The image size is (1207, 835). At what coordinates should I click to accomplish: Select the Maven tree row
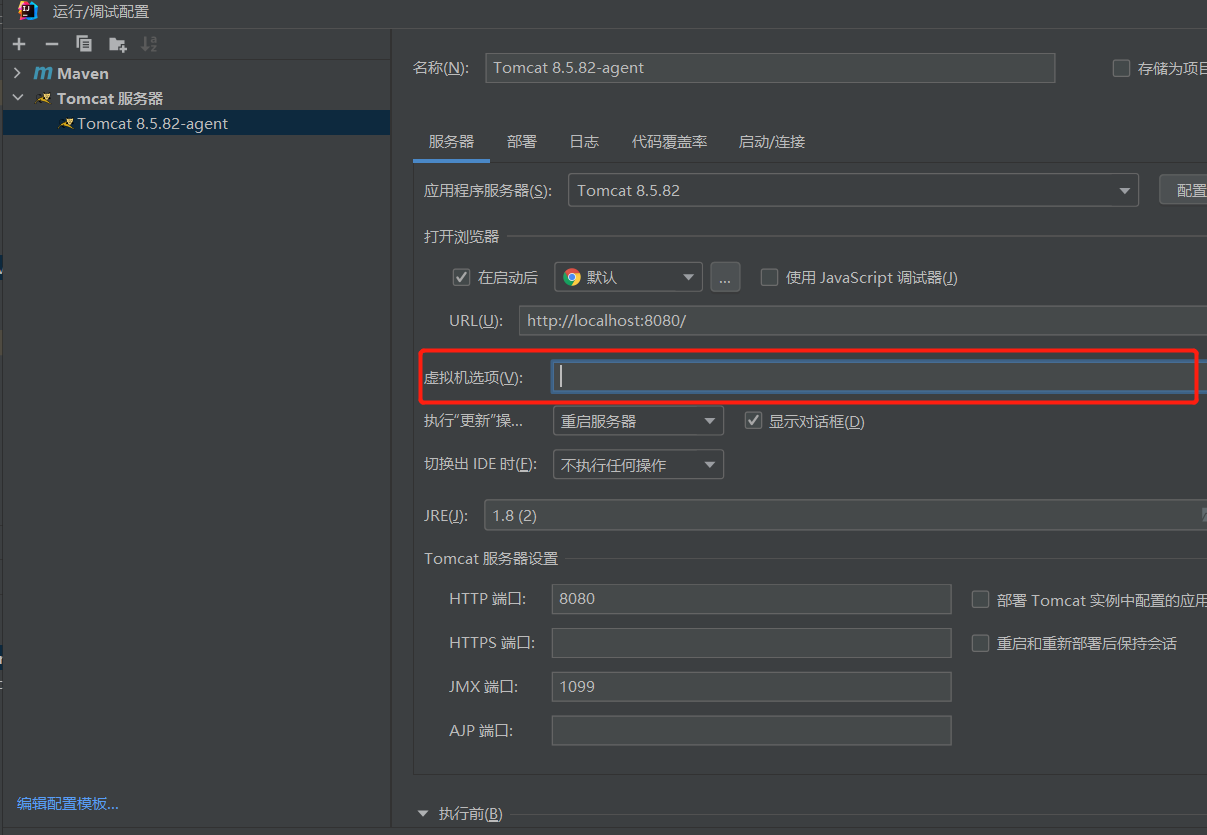point(196,74)
